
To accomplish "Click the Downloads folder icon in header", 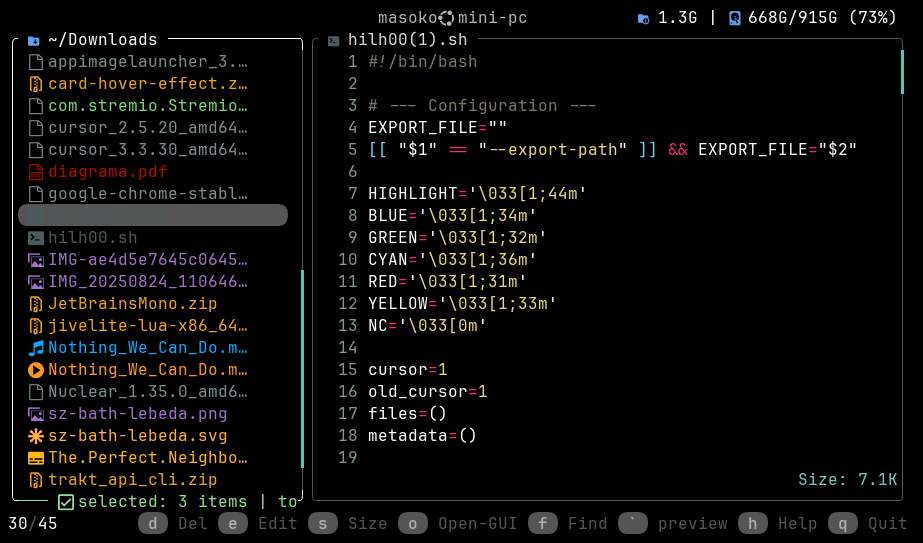I will click(34, 41).
